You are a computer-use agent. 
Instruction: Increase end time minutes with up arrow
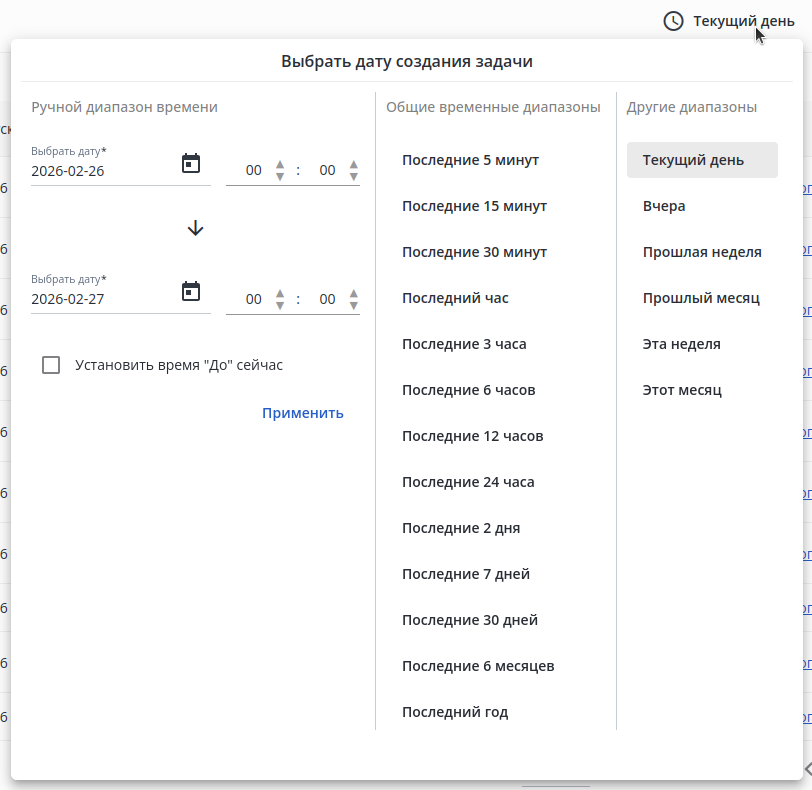(354, 293)
